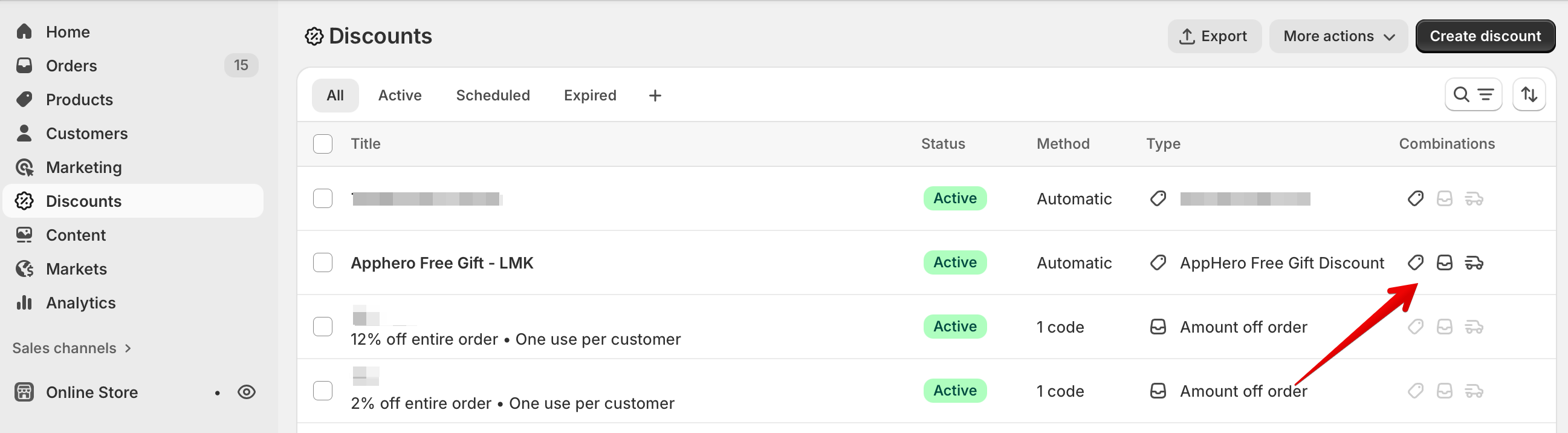Toggle the select-all discounts checkbox
The width and height of the screenshot is (1568, 433).
coord(323,144)
